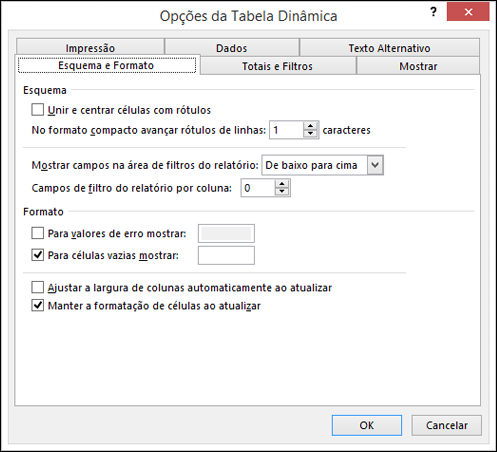The height and width of the screenshot is (452, 497).
Task: Uncheck Manter a formatação de células
Action: click(37, 305)
